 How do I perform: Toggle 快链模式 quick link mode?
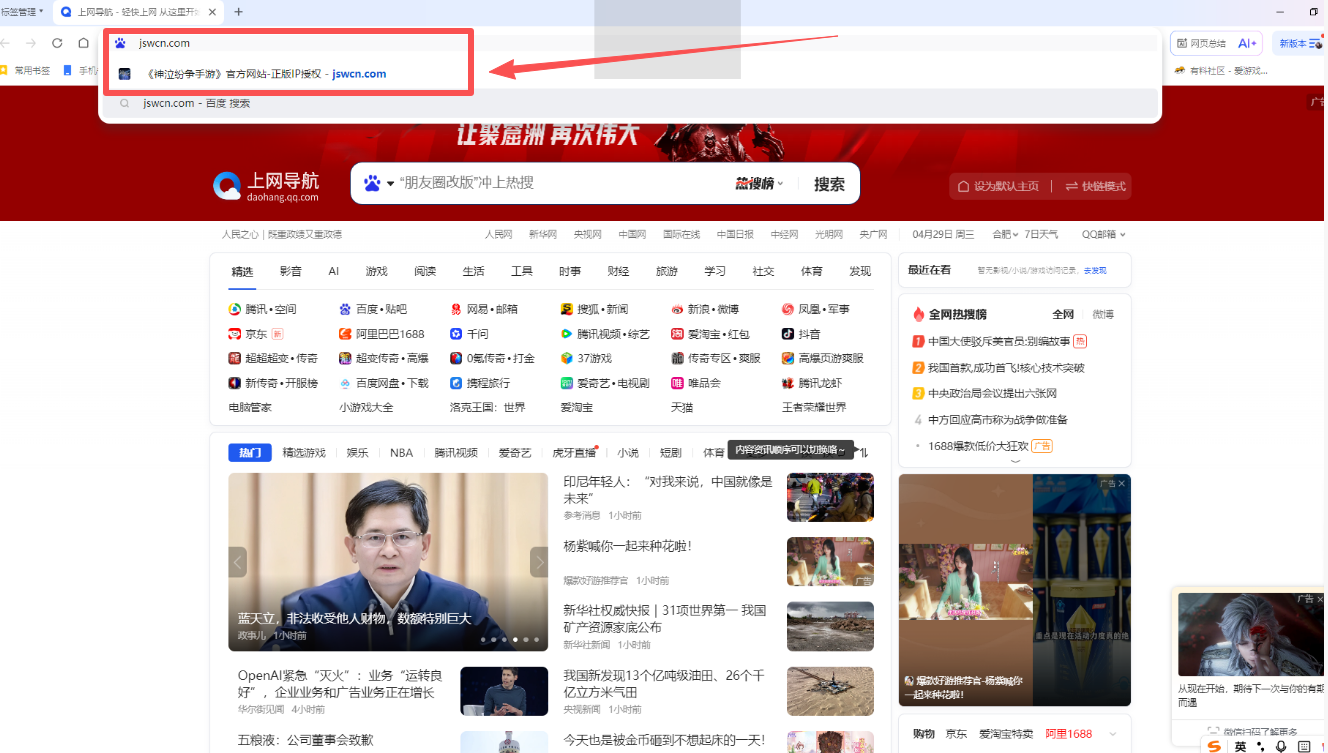click(x=1095, y=186)
